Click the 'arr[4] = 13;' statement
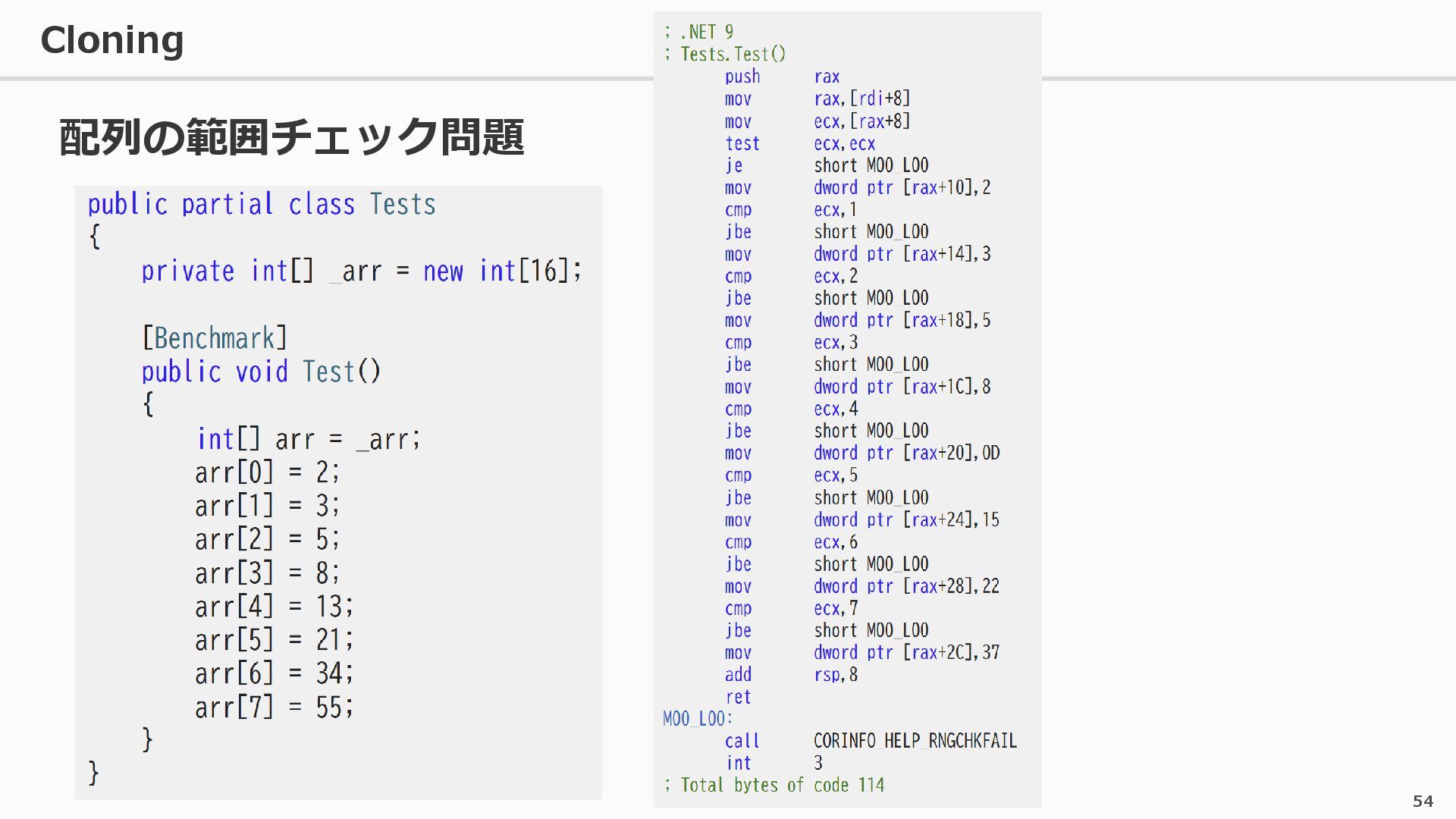The height and width of the screenshot is (819, 1456). tap(274, 607)
